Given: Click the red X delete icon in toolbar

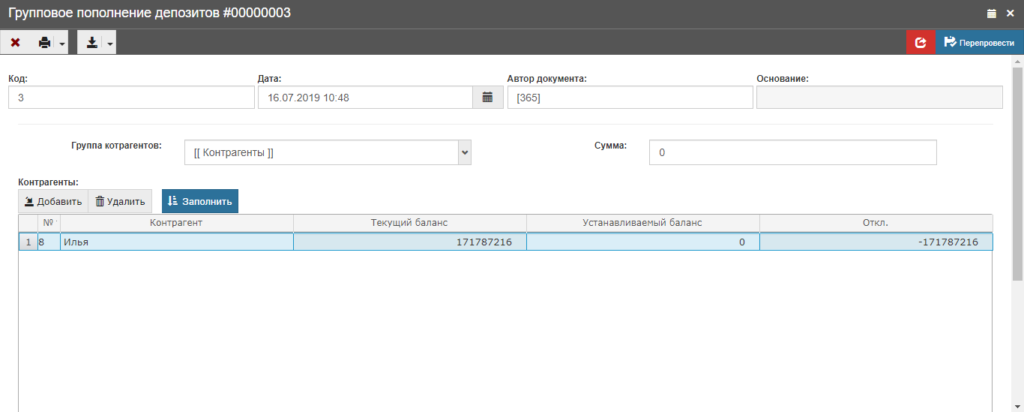Looking at the screenshot, I should point(15,43).
